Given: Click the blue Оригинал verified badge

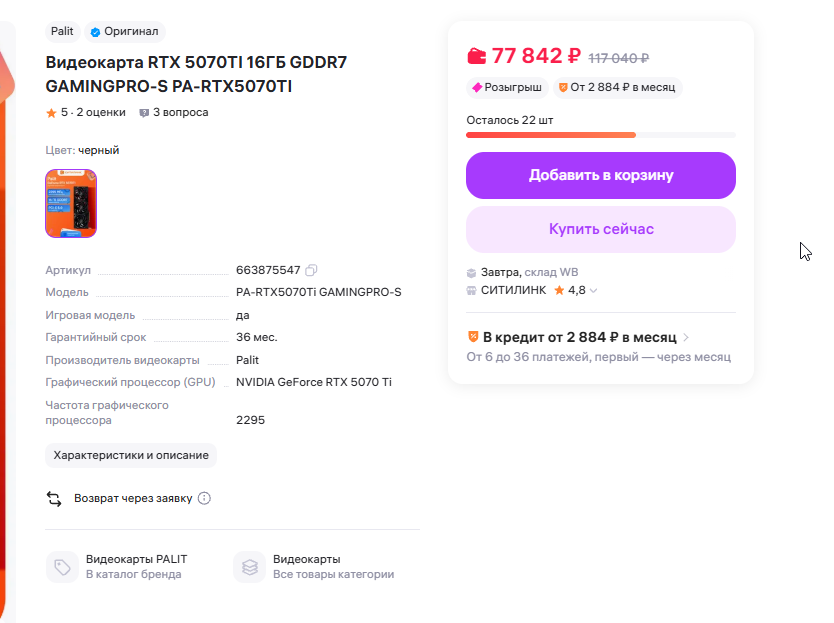Looking at the screenshot, I should (x=125, y=32).
